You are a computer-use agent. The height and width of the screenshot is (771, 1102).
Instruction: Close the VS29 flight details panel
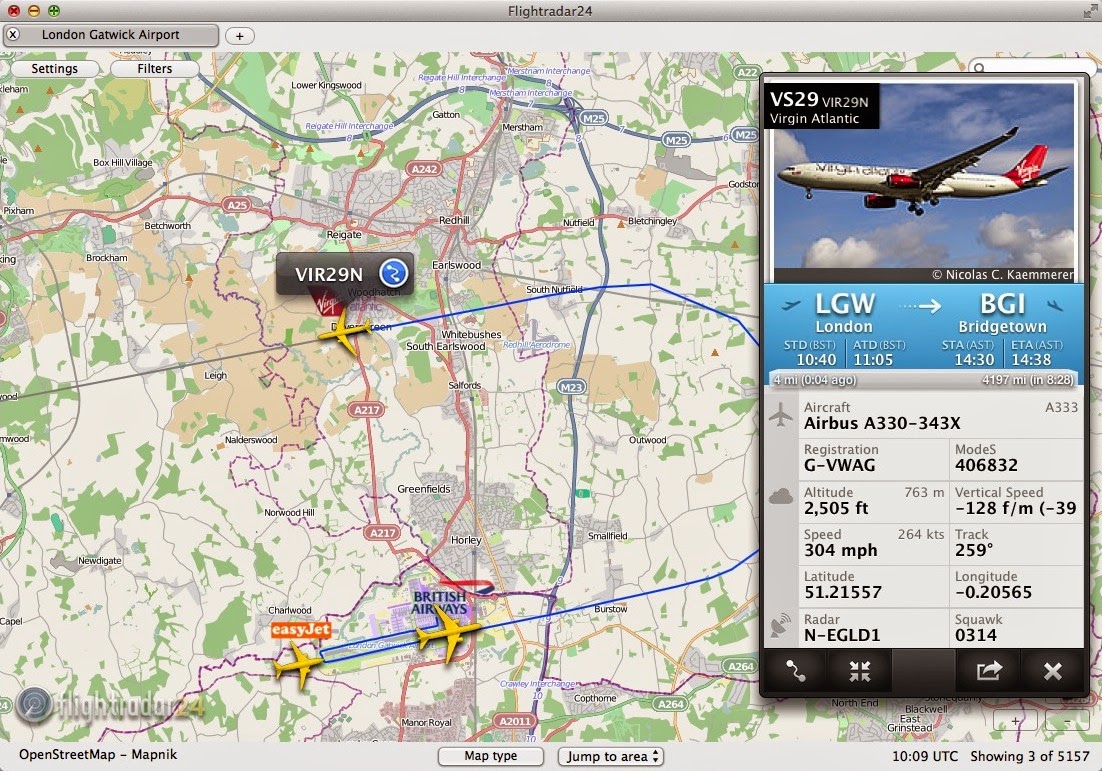point(1052,670)
